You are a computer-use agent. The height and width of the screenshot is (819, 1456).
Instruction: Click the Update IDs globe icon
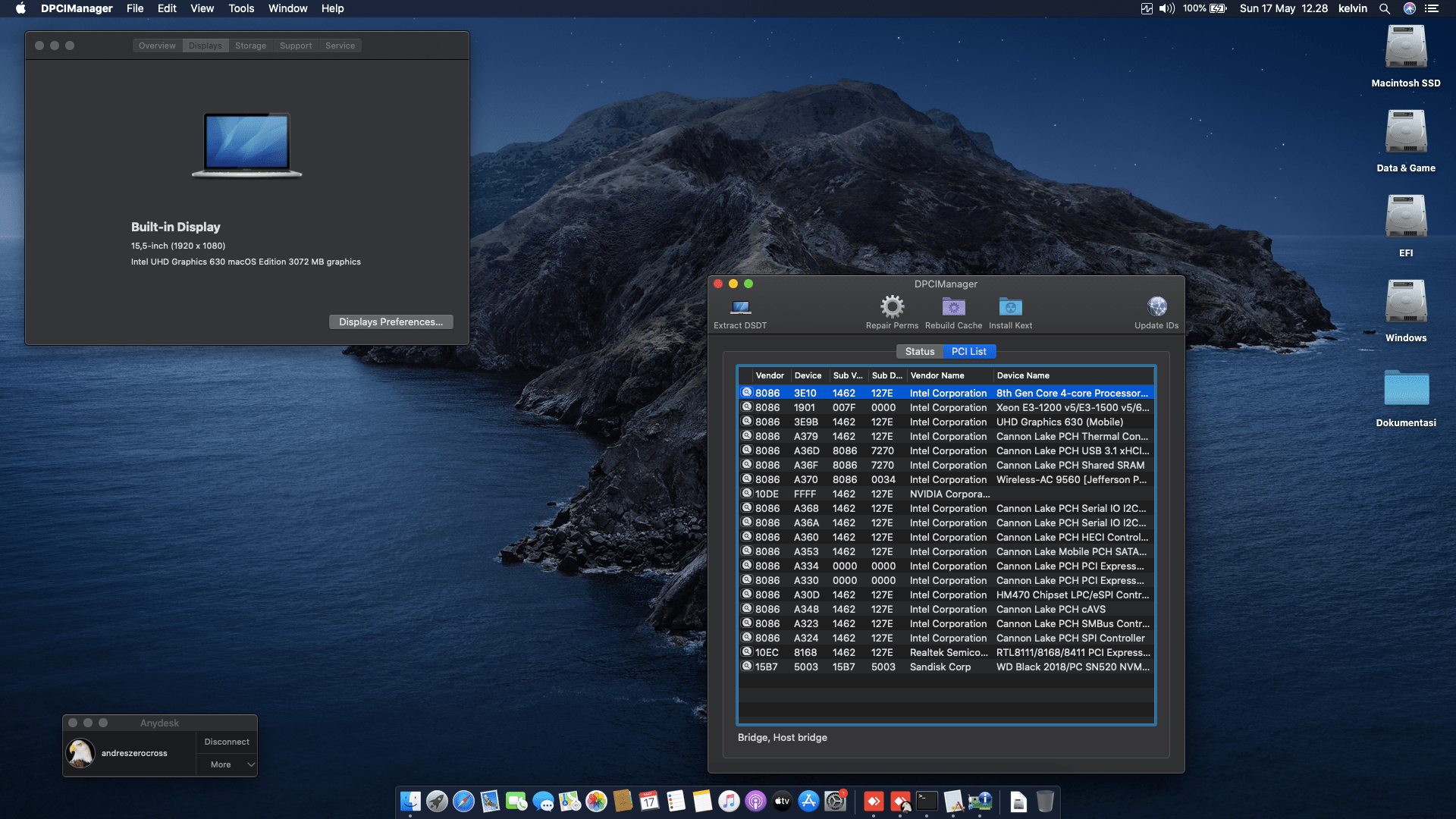point(1156,306)
